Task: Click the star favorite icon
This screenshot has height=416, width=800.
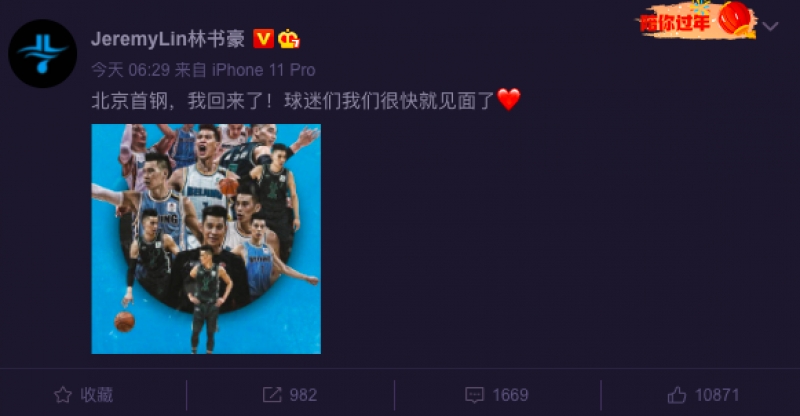Action: click(63, 395)
